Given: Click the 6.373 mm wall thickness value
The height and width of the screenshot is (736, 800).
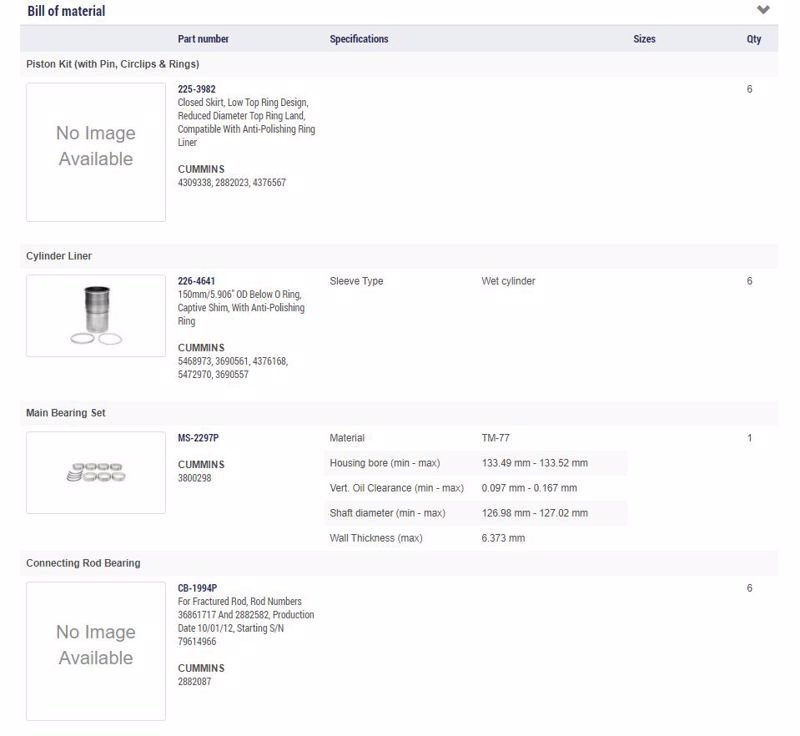Looking at the screenshot, I should pos(503,538).
